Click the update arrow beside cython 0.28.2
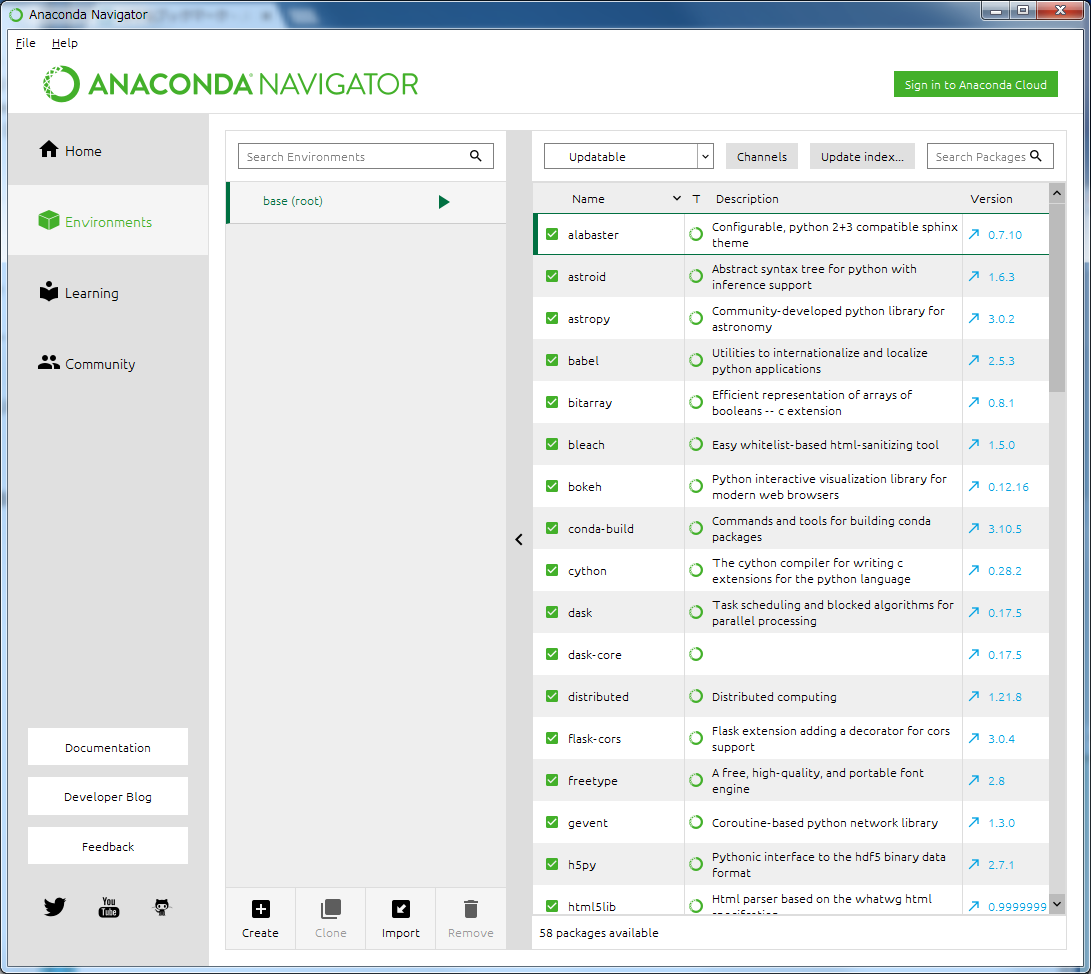The width and height of the screenshot is (1091, 974). coord(974,570)
